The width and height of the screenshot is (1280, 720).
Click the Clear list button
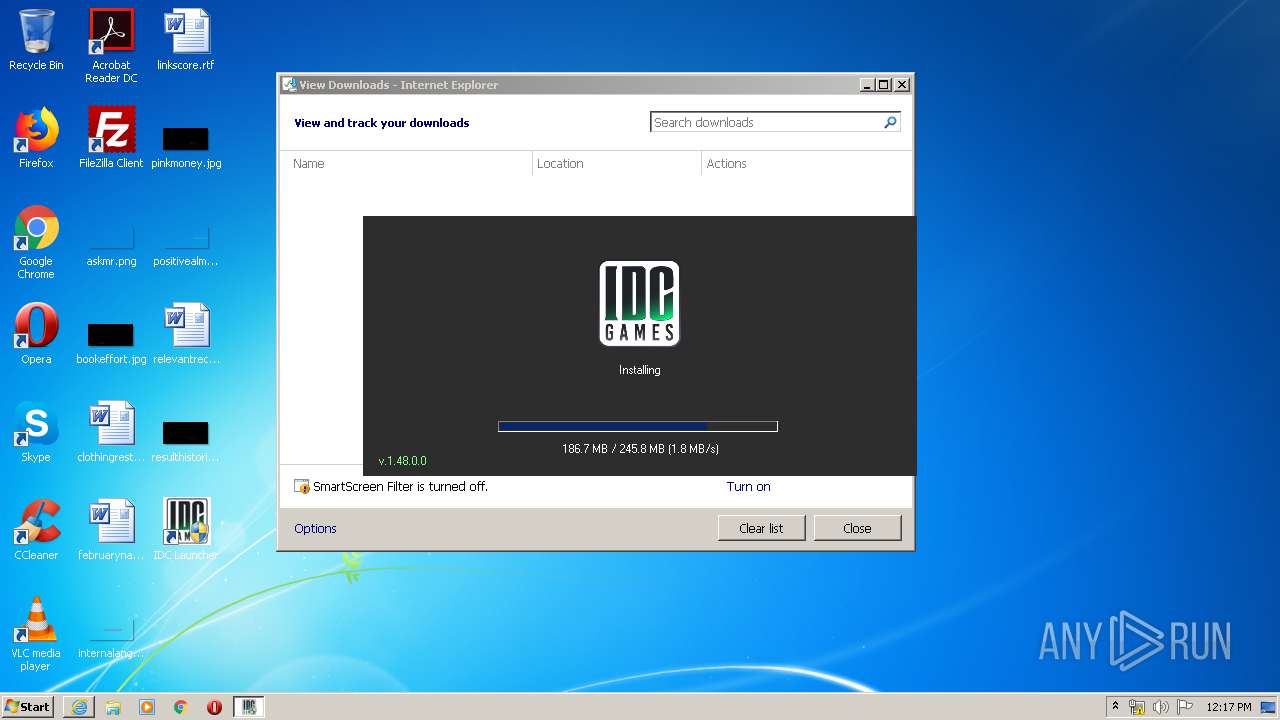[x=761, y=528]
